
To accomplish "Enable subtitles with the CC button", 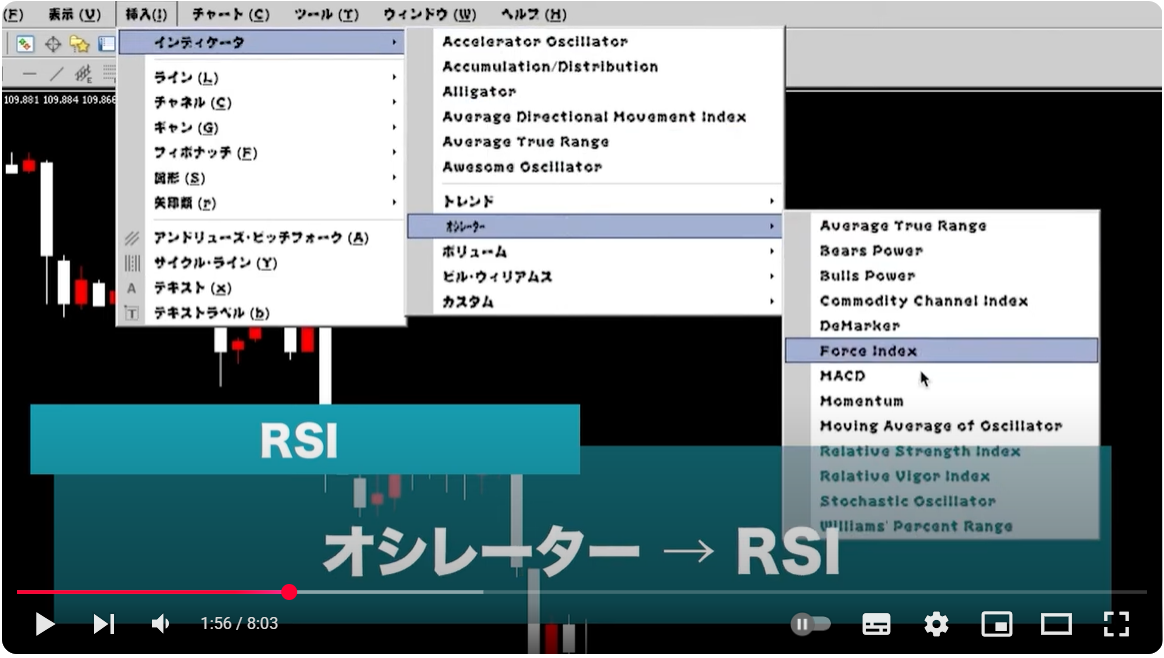I will (x=876, y=624).
